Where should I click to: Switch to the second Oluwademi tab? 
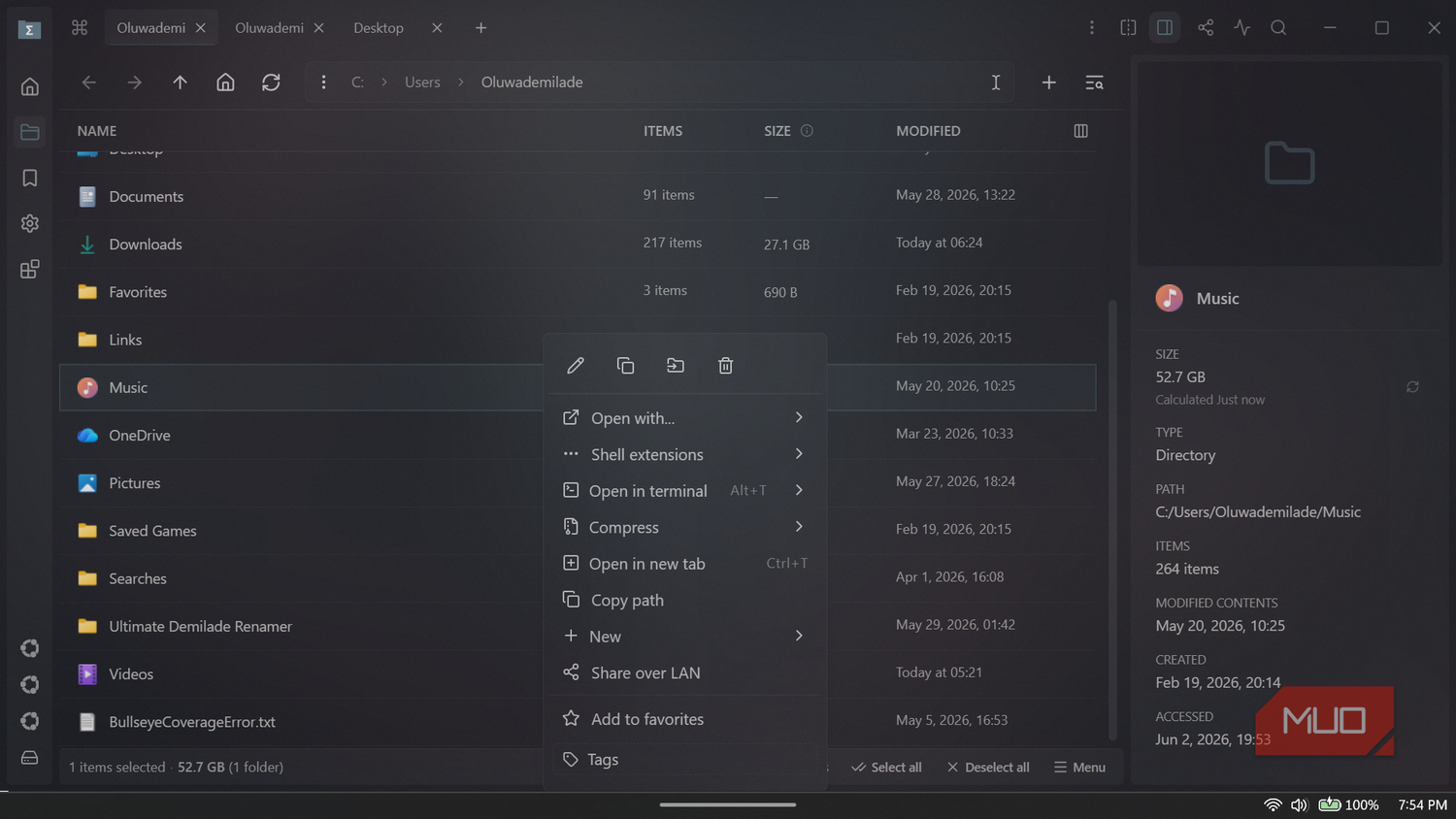click(269, 28)
